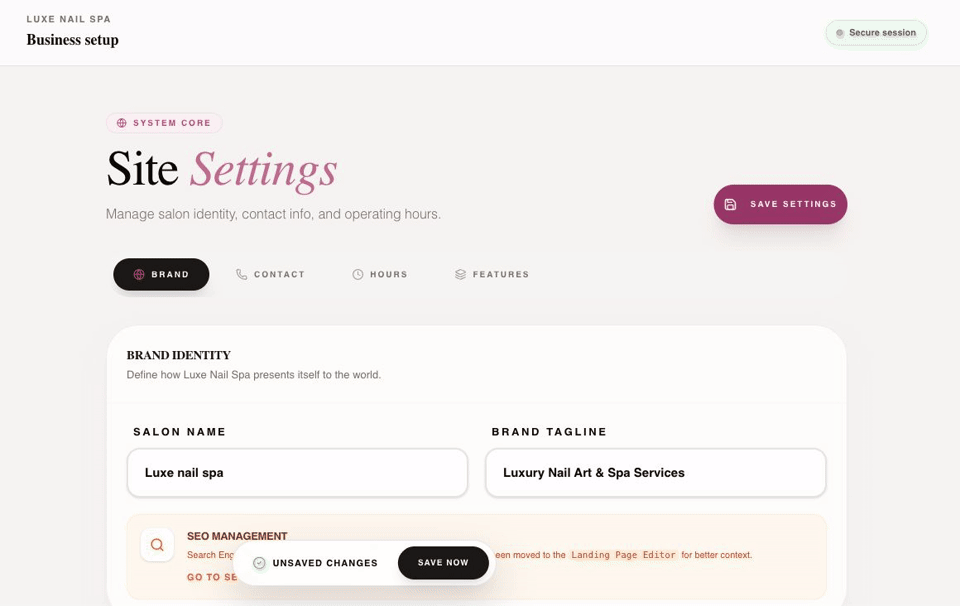Click the Secure session badge
Screen dimensions: 960x606
[876, 33]
